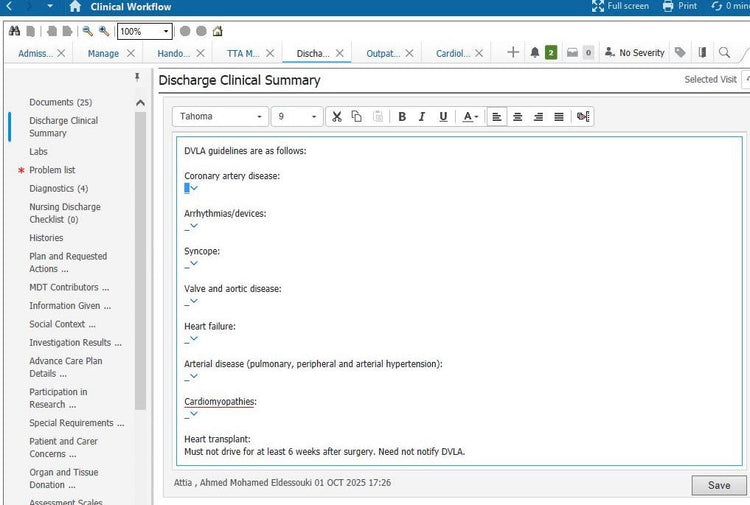Image resolution: width=750 pixels, height=505 pixels.
Task: Open Problem list in sidebar
Action: 52,170
